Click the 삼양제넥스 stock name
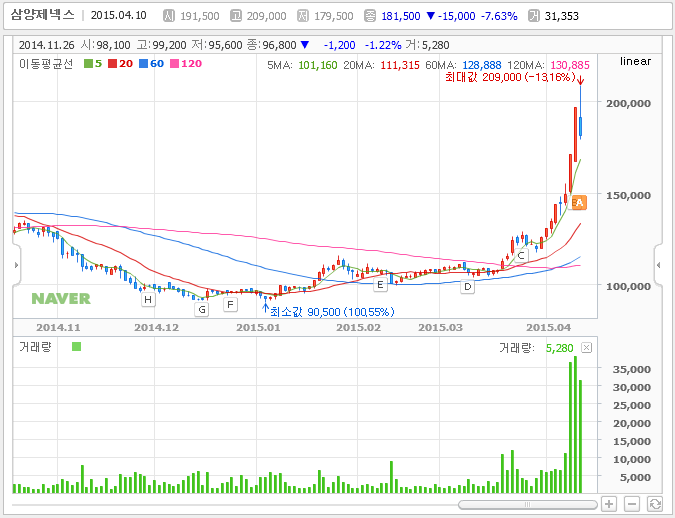The image size is (675, 518). tap(42, 15)
